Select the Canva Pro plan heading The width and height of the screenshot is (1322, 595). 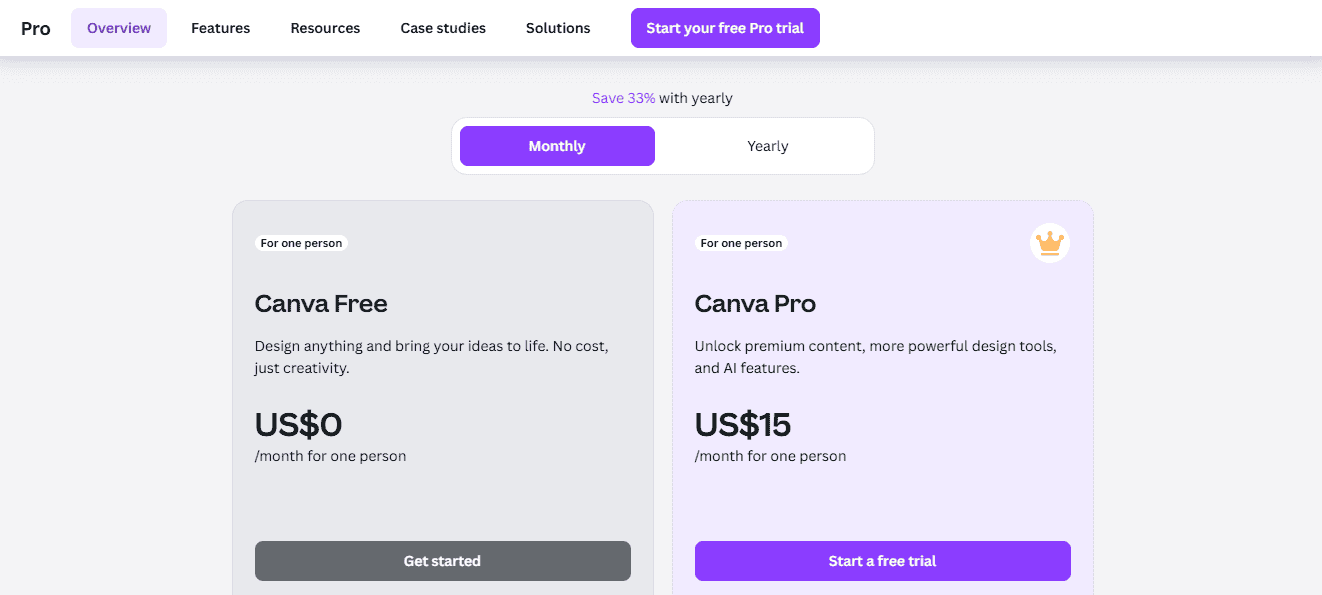click(755, 303)
